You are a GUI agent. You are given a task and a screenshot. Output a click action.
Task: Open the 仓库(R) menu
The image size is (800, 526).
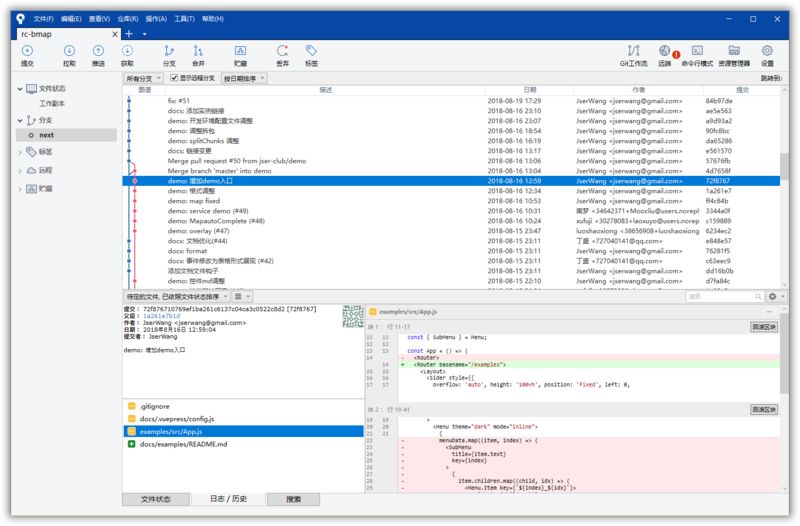click(128, 19)
